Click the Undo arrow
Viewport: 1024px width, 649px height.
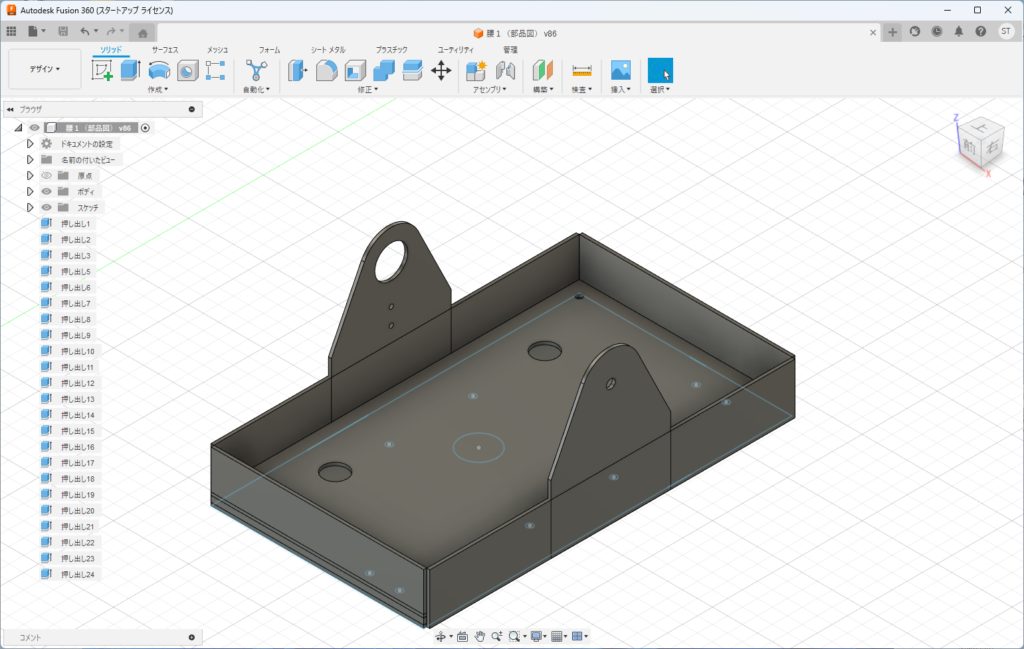tap(84, 31)
